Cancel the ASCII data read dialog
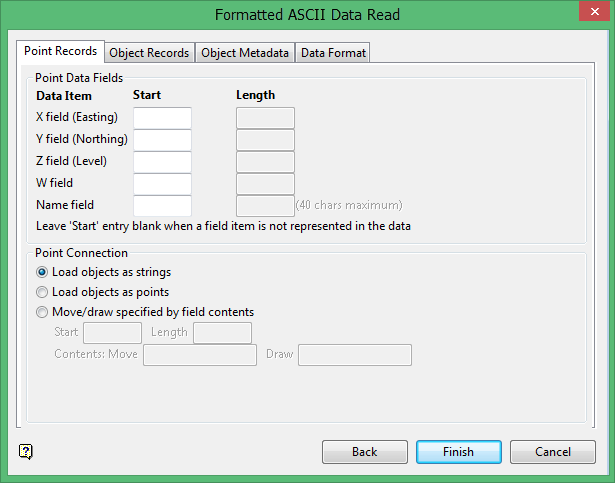This screenshot has height=483, width=615. click(x=552, y=452)
